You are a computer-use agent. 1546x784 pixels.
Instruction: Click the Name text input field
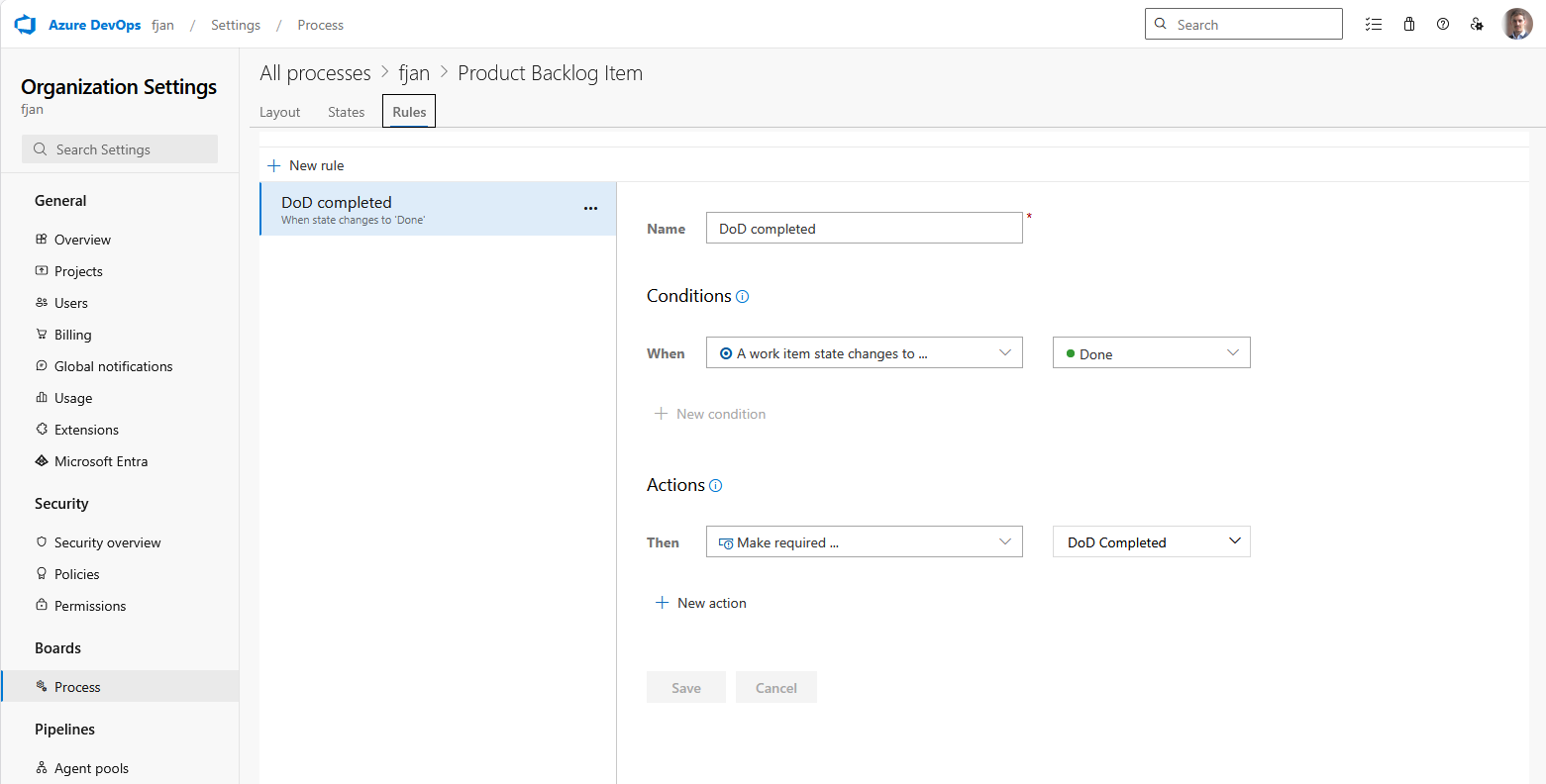point(864,228)
